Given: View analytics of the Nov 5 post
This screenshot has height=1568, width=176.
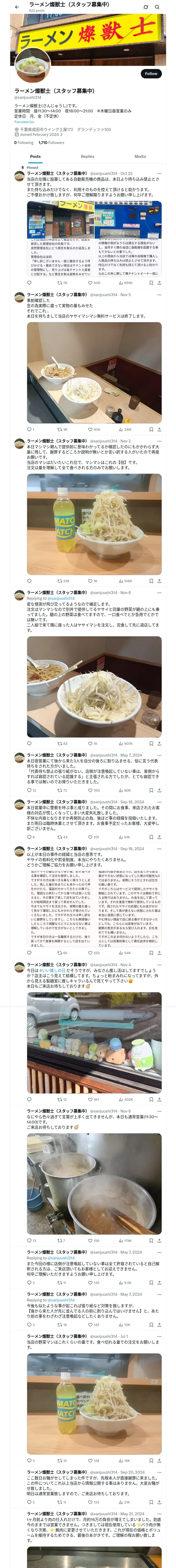Looking at the screenshot, I should point(126,429).
